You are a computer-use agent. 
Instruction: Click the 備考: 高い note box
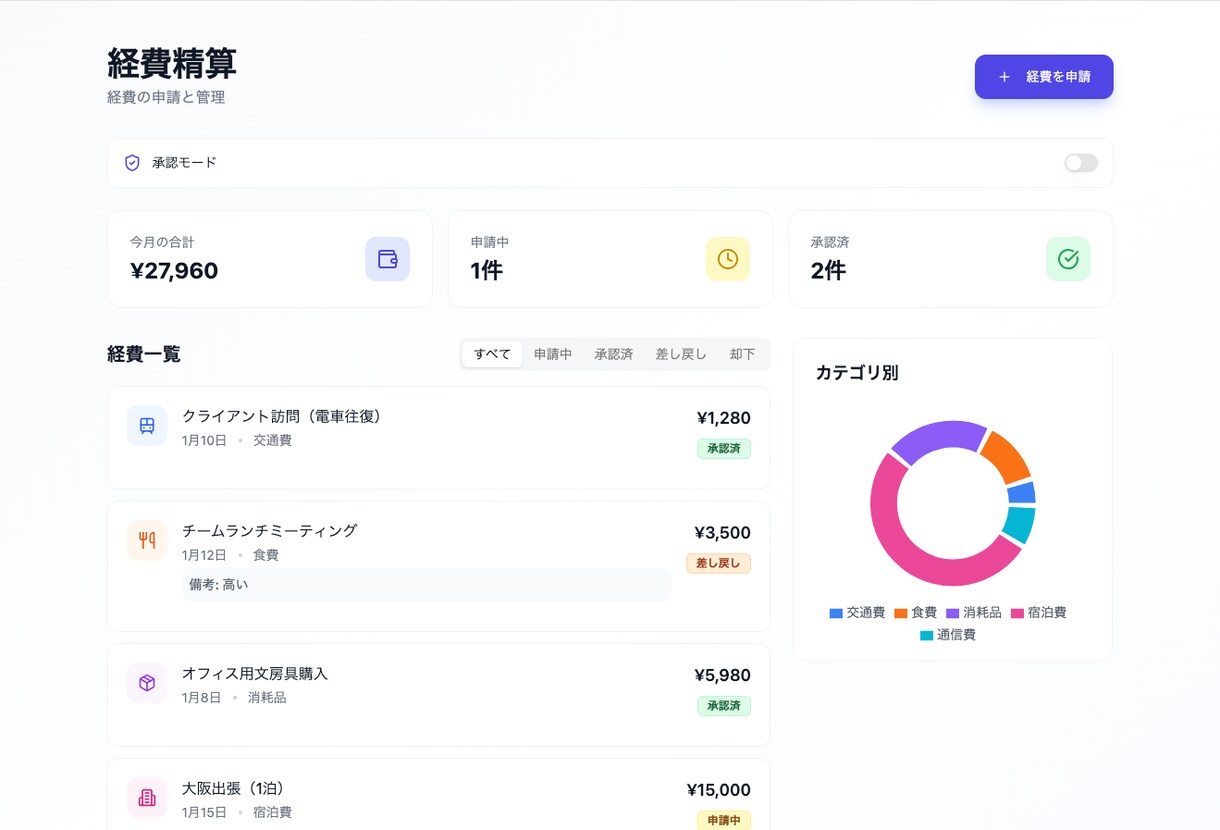coord(426,585)
